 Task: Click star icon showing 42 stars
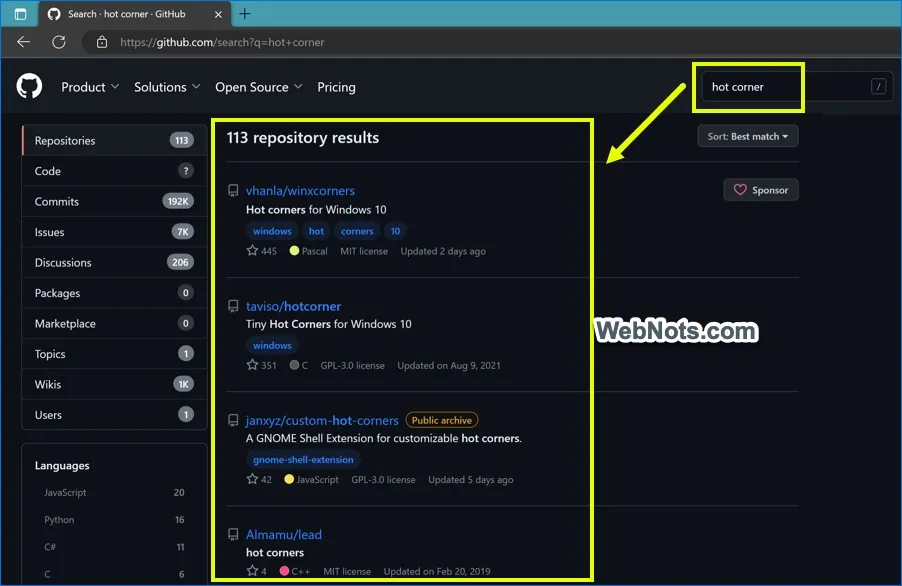252,479
